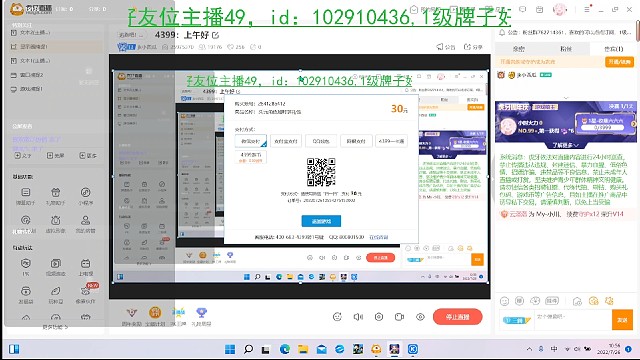Toggle the camera recording icon
This screenshot has width=640, height=360.
(400, 317)
